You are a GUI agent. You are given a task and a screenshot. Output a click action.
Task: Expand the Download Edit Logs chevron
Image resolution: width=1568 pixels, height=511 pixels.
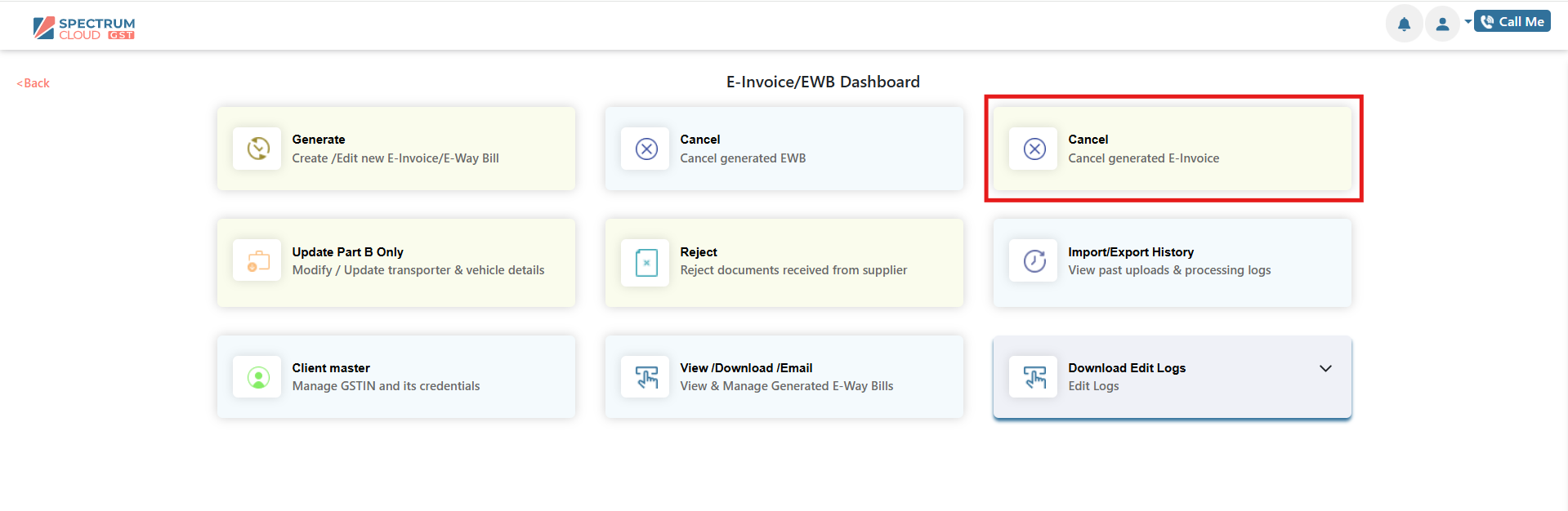point(1325,368)
